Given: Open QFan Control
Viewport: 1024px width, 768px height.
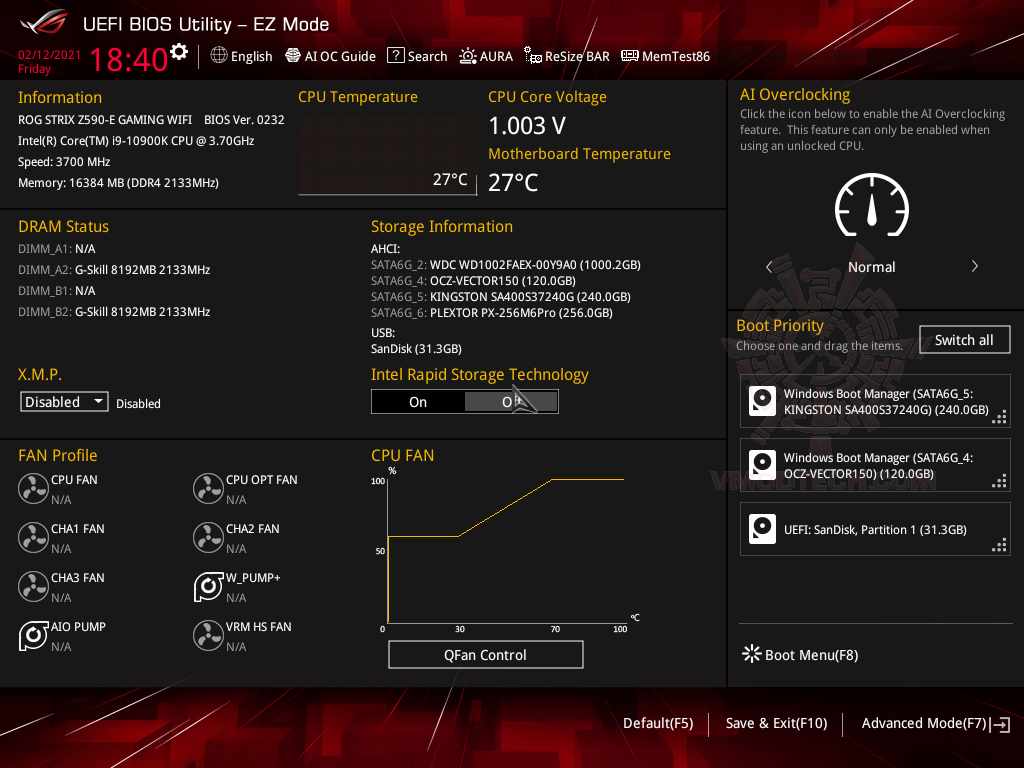Looking at the screenshot, I should (x=485, y=654).
